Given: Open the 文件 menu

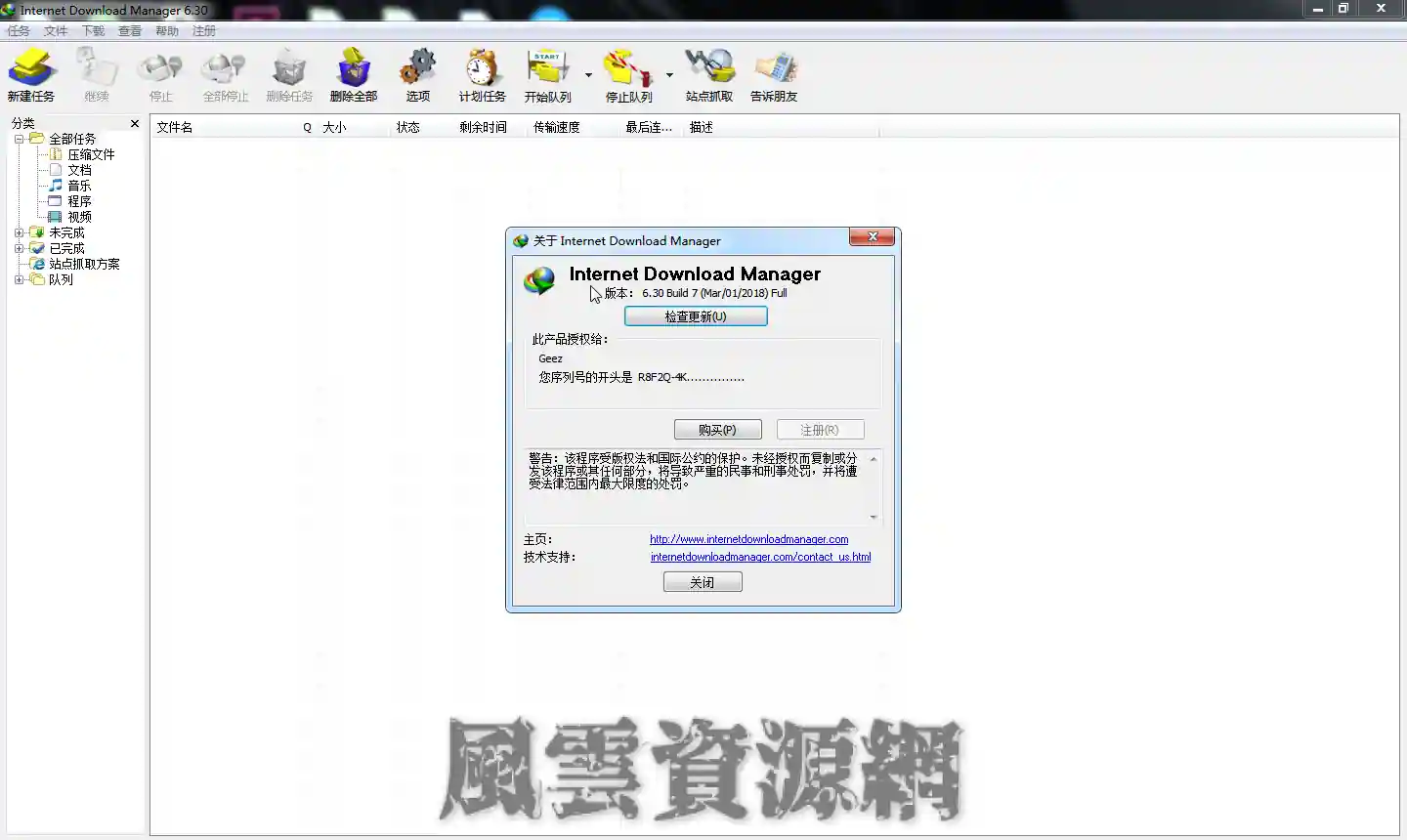Looking at the screenshot, I should click(x=56, y=31).
